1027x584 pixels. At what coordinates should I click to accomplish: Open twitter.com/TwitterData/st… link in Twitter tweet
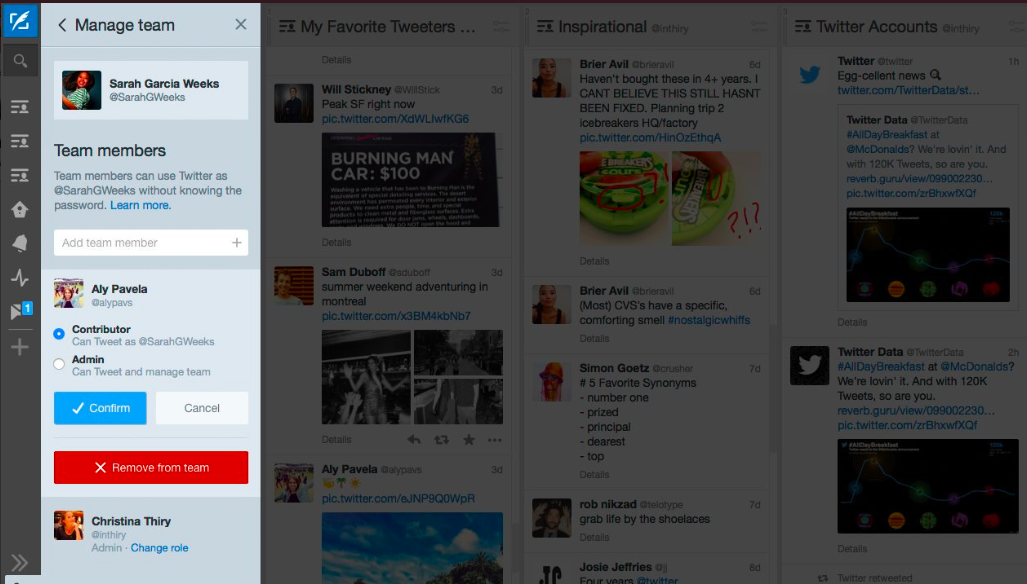click(908, 90)
